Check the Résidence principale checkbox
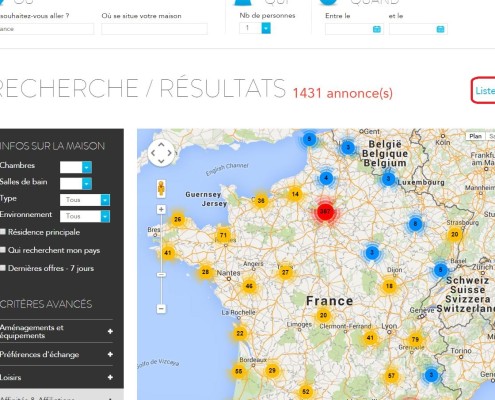Screen dimensions: 495x400 (3, 232)
